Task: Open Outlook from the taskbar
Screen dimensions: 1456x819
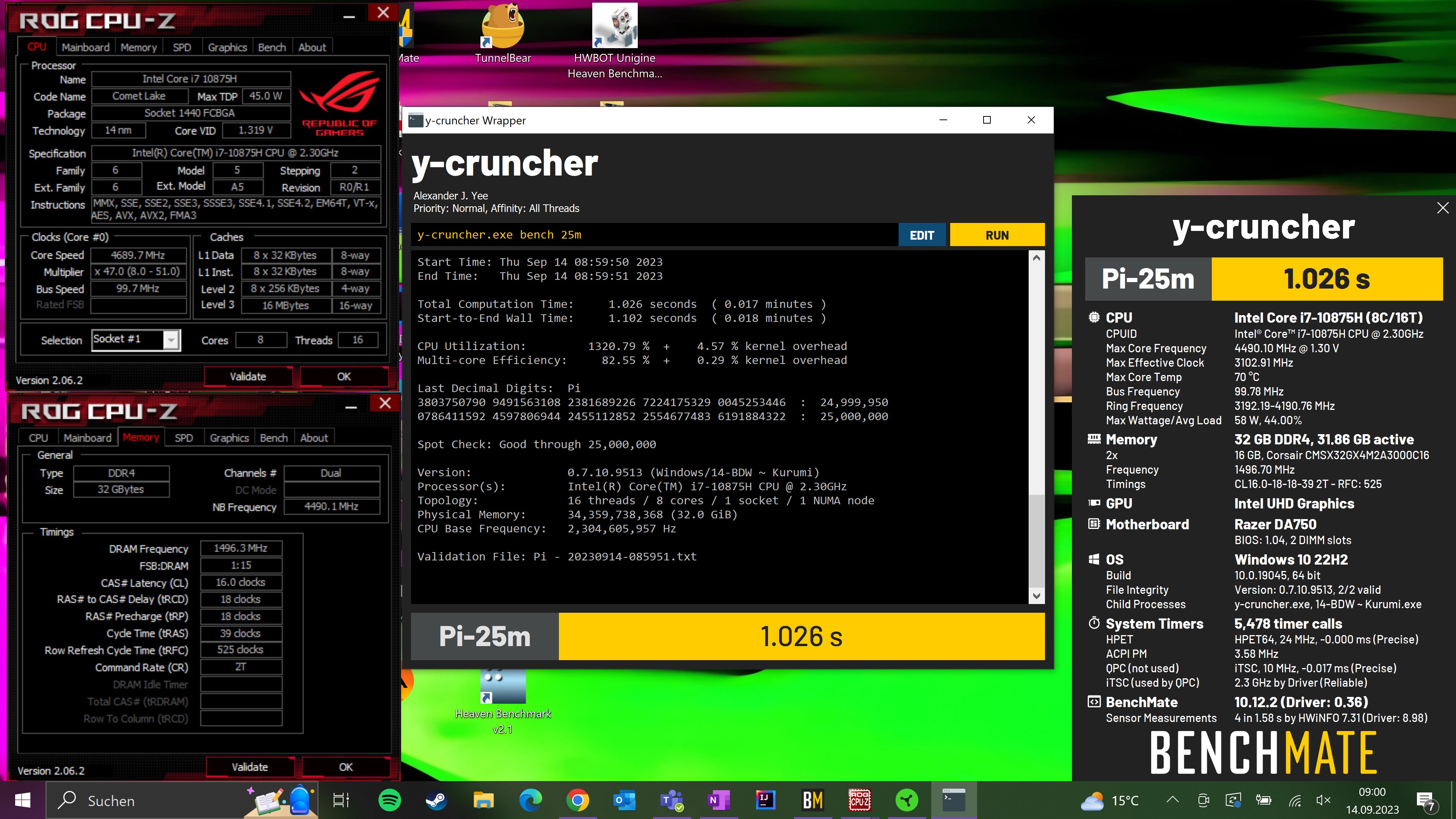Action: tap(624, 800)
